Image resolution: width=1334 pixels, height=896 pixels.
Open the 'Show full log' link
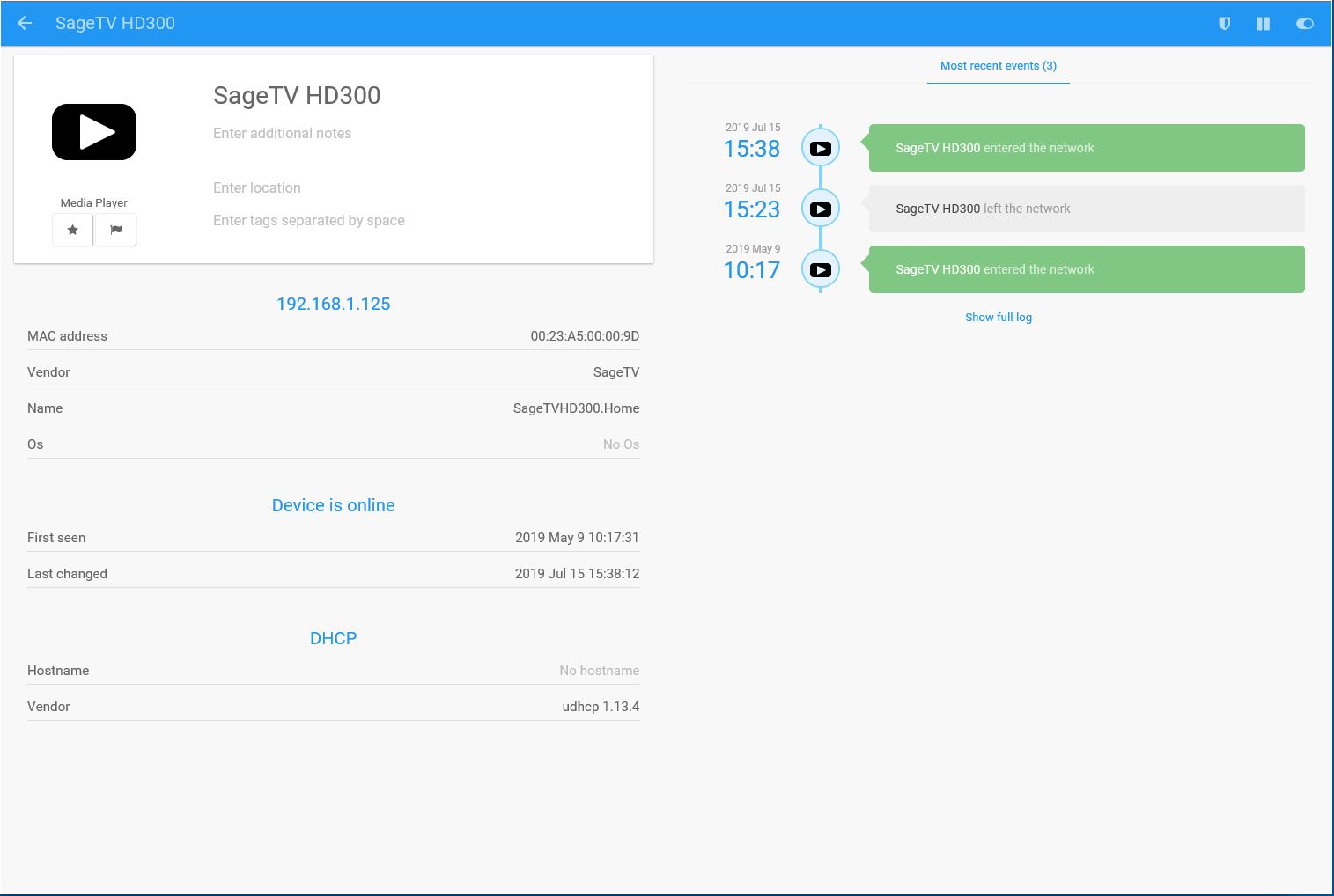998,318
